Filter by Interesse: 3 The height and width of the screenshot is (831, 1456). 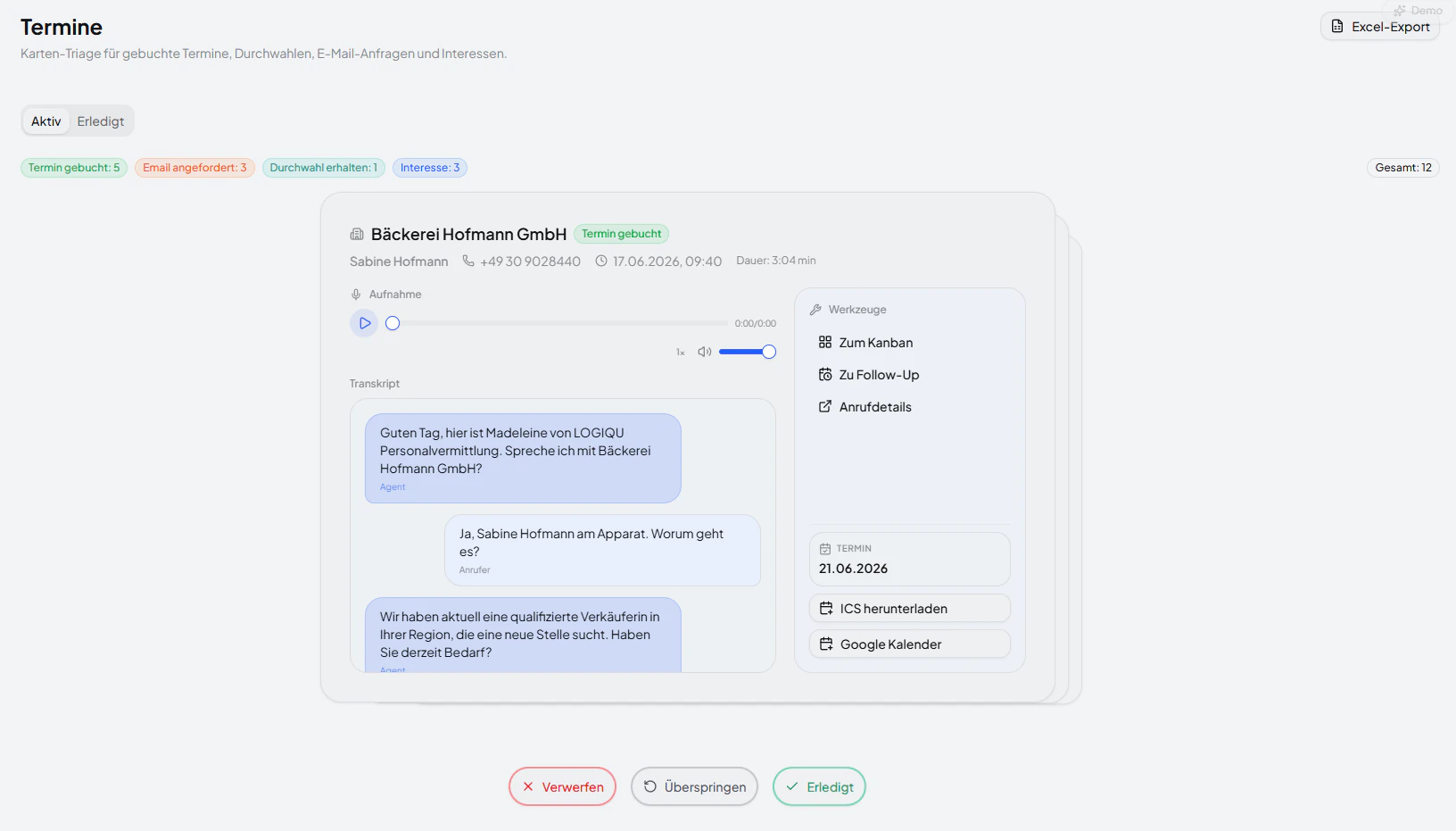pos(430,168)
